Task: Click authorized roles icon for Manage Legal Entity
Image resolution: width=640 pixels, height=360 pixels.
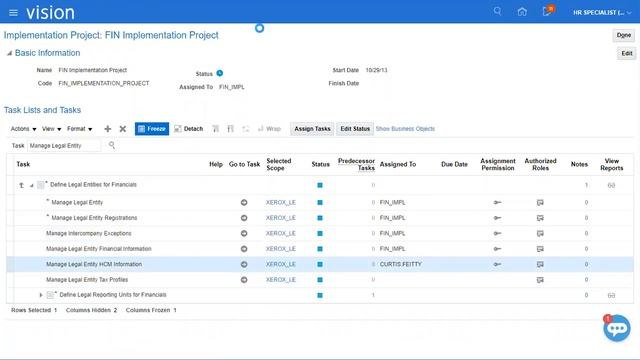Action: pos(540,202)
